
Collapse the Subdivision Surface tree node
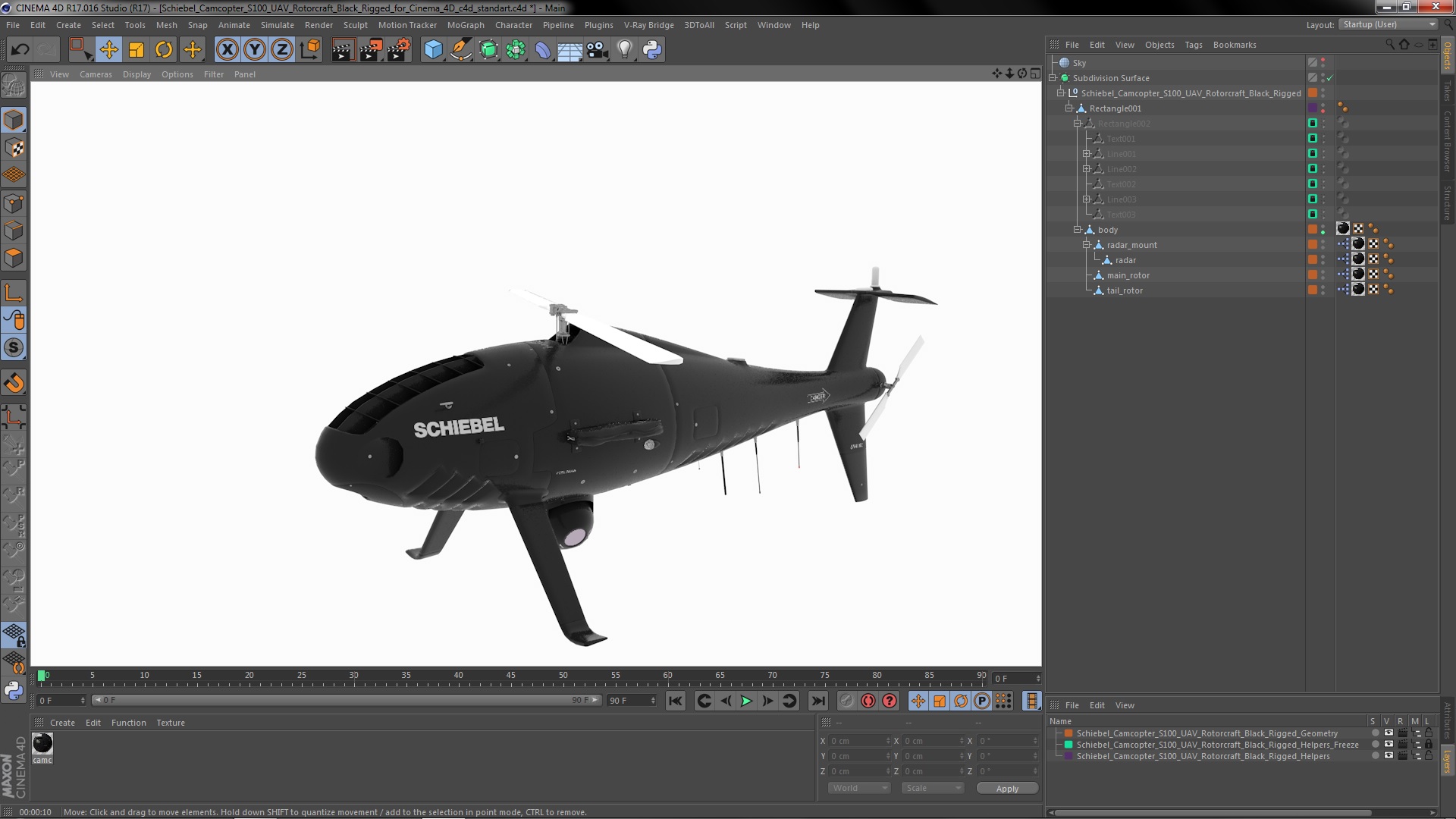coord(1053,78)
